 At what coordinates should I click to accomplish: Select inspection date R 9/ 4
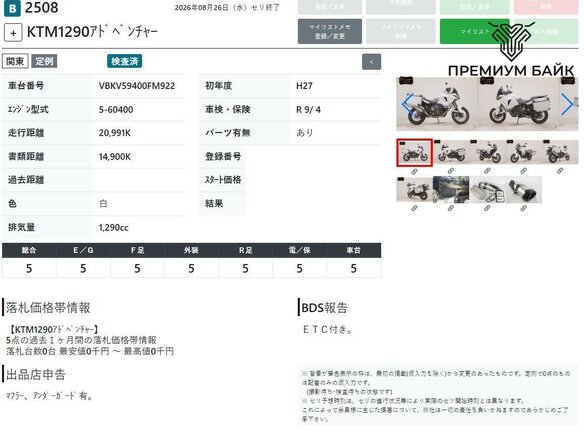(x=308, y=110)
